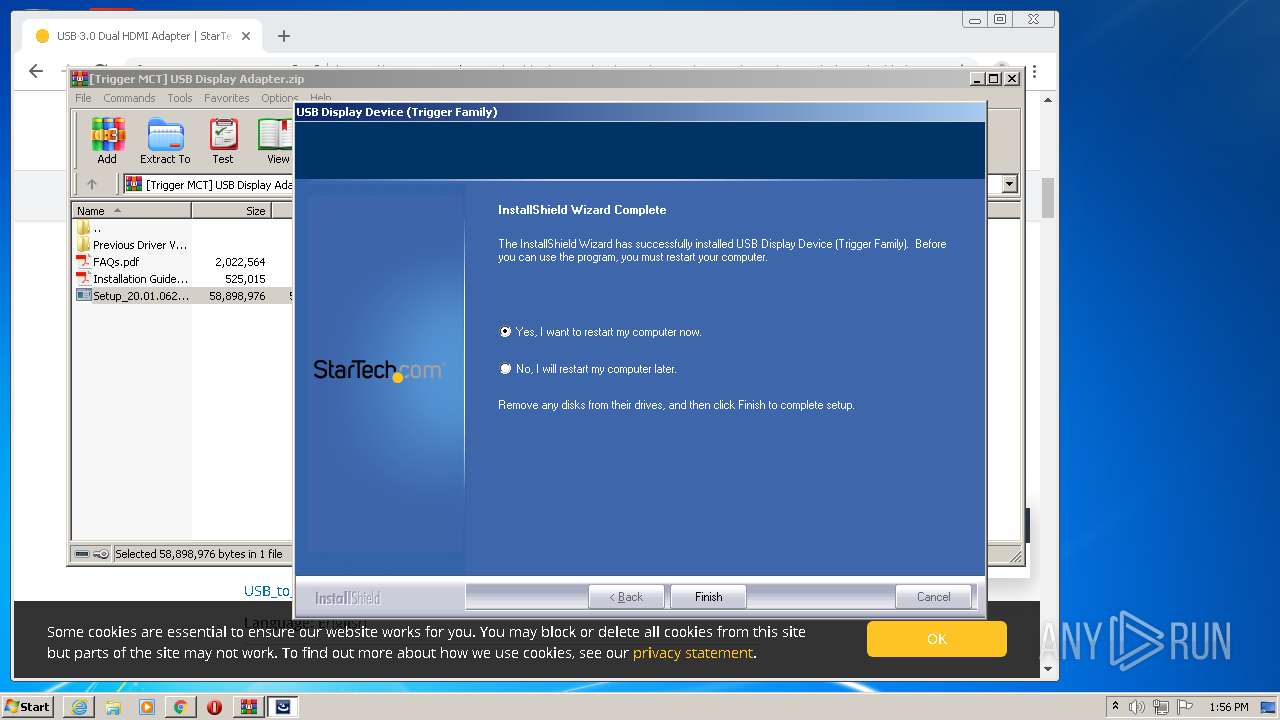Image resolution: width=1280 pixels, height=720 pixels.
Task: Click the size 525,015 cell
Action: [x=245, y=279]
